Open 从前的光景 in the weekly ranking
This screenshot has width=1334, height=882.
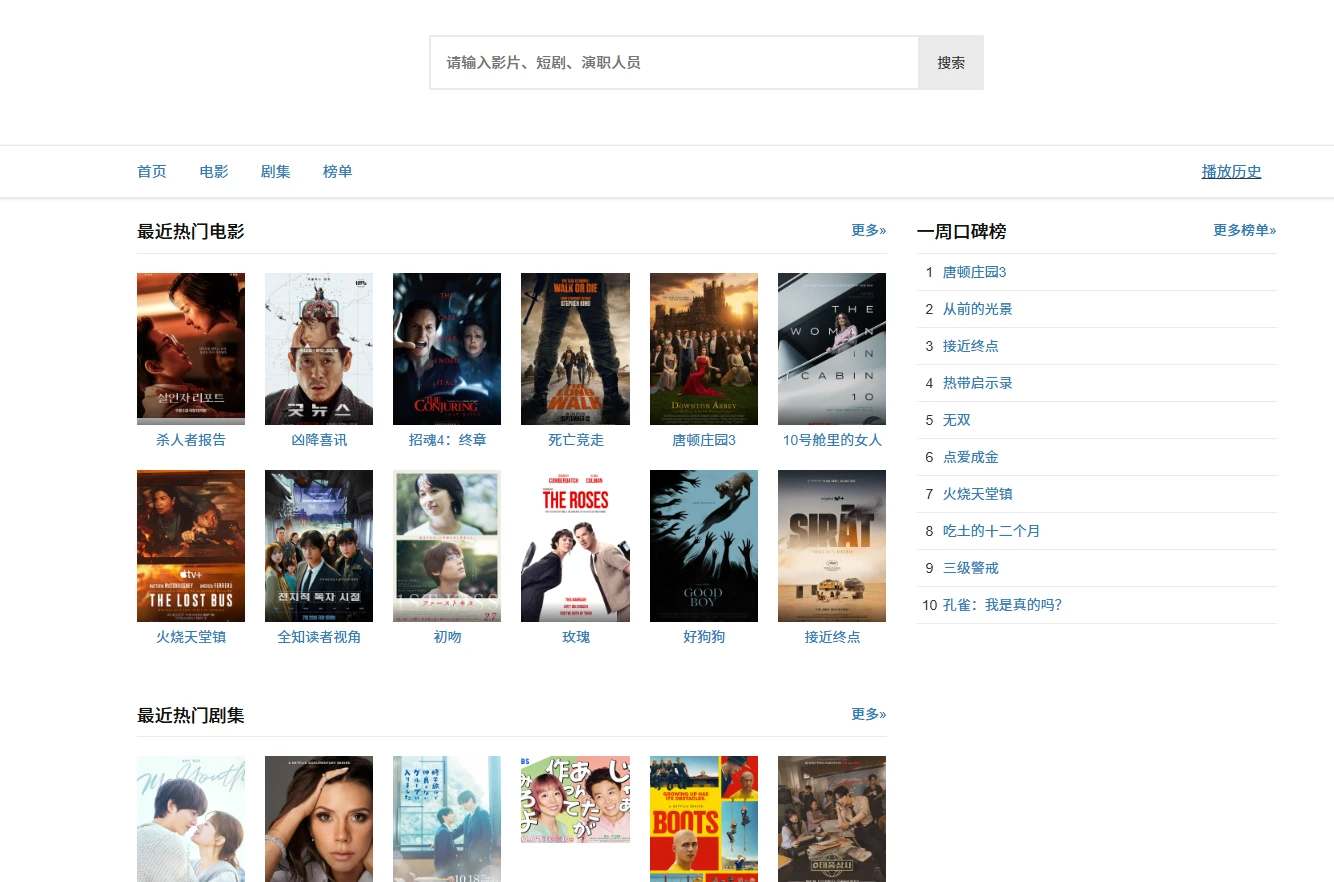tap(977, 309)
